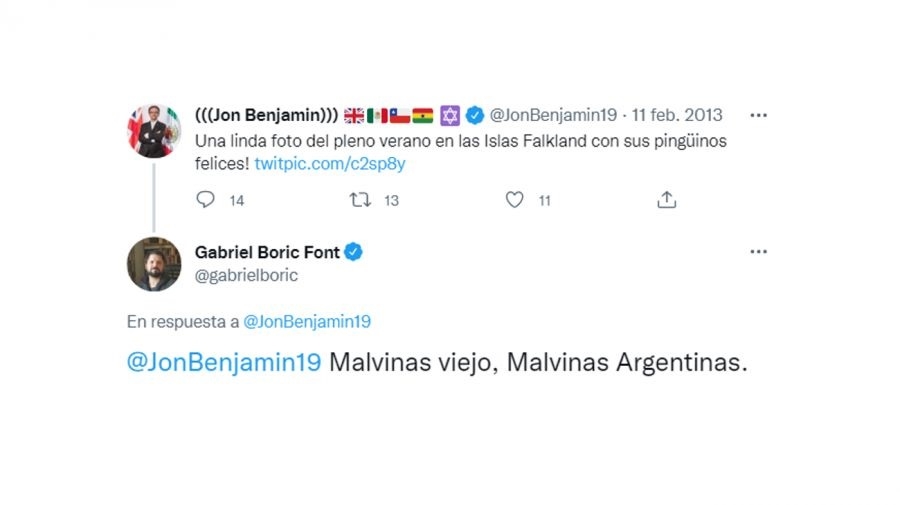Click @JonBenjamin19 in the 'En respuesta a' line
The height and width of the screenshot is (505, 900).
pos(307,322)
